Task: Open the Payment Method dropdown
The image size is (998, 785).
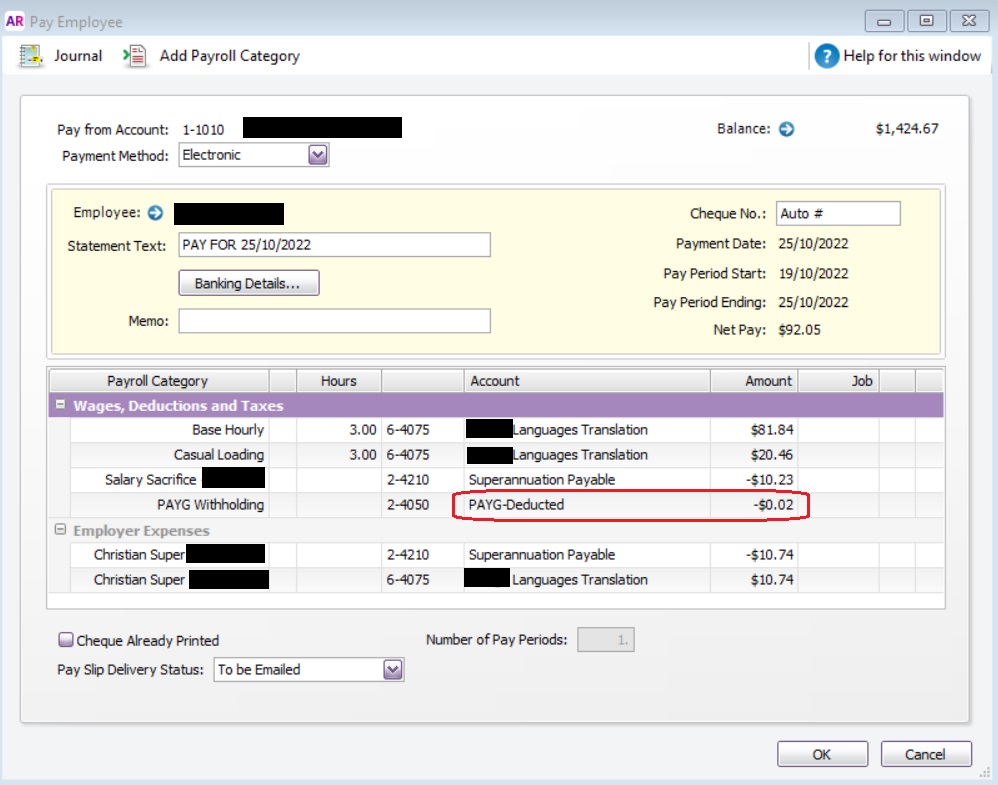Action: (317, 155)
